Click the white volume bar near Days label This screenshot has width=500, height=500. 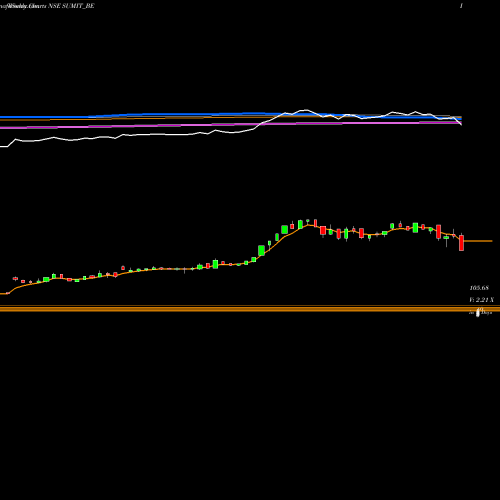478,312
